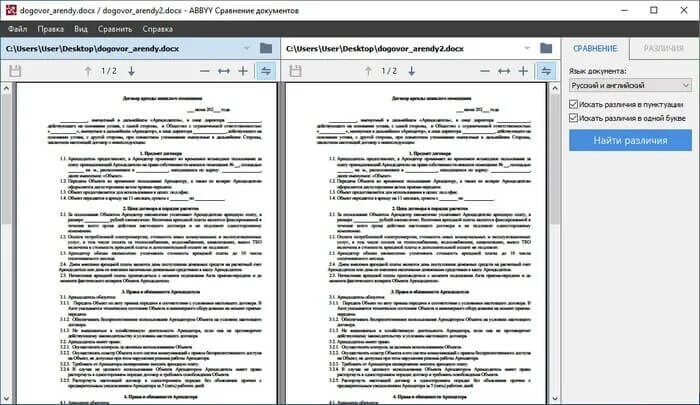Go to next page in left document
700x405 pixels.
pos(131,71)
